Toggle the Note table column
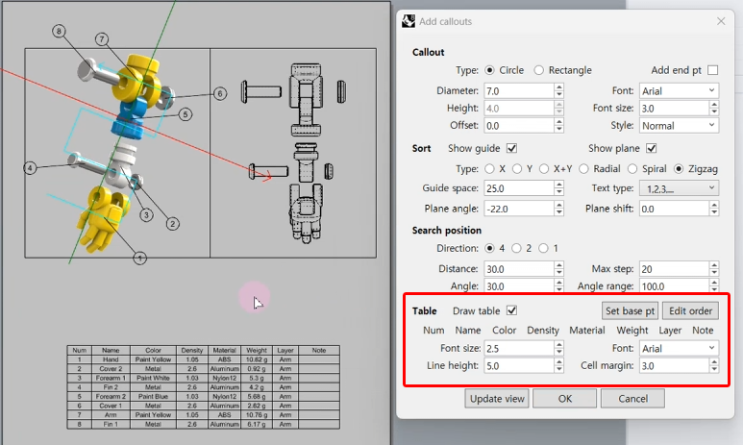 click(x=703, y=330)
